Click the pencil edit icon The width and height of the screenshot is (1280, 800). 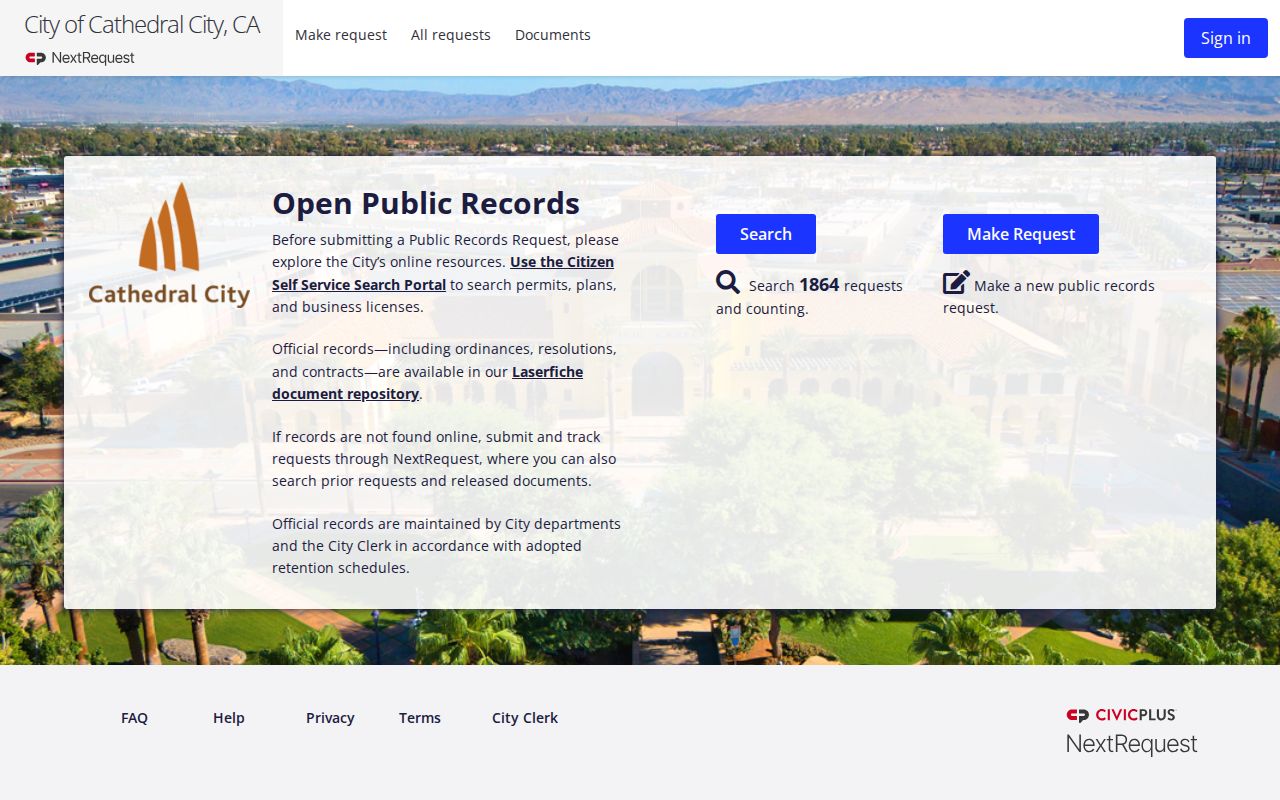pyautogui.click(x=956, y=283)
